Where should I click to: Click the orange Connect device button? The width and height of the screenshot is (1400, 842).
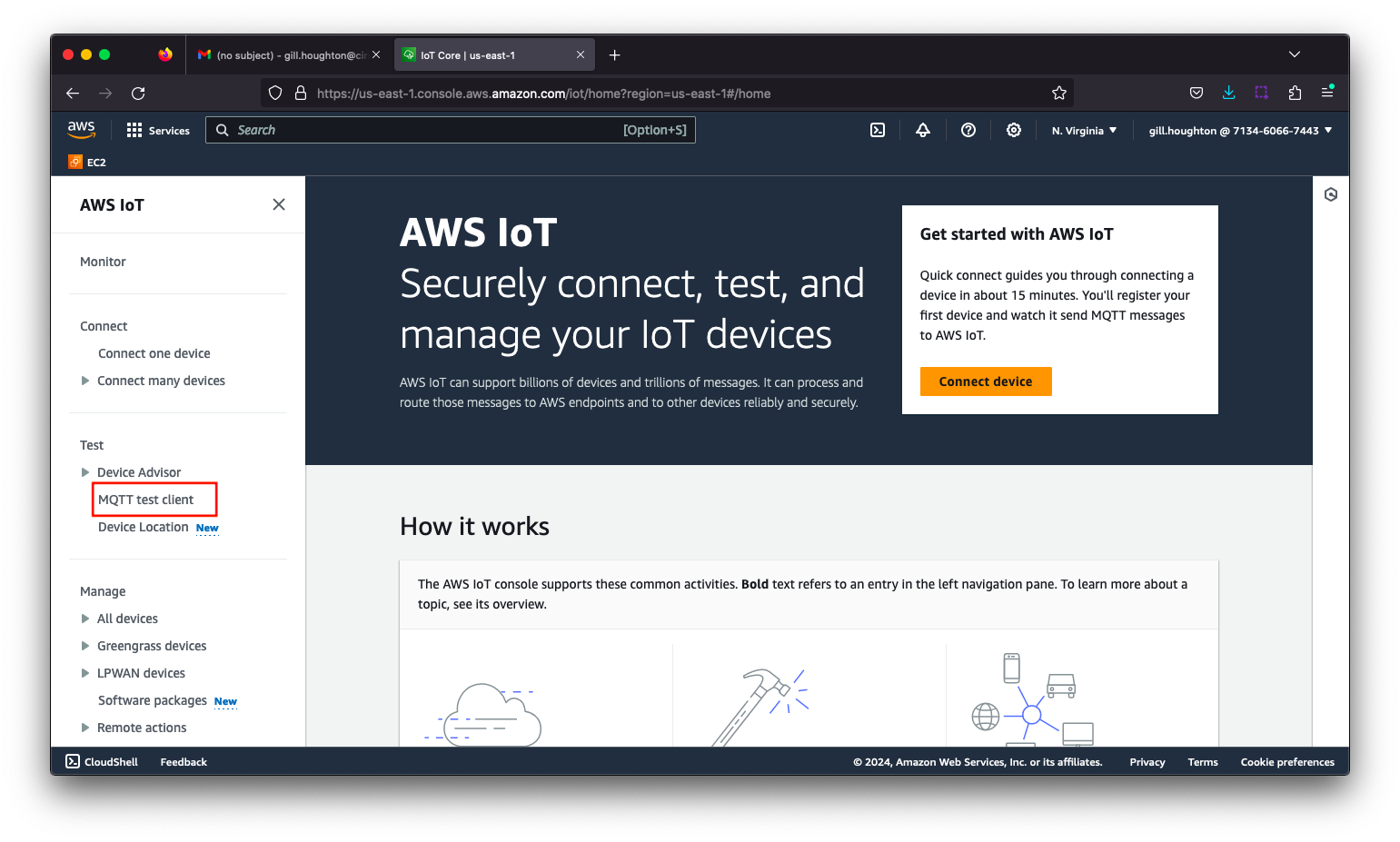pos(986,381)
